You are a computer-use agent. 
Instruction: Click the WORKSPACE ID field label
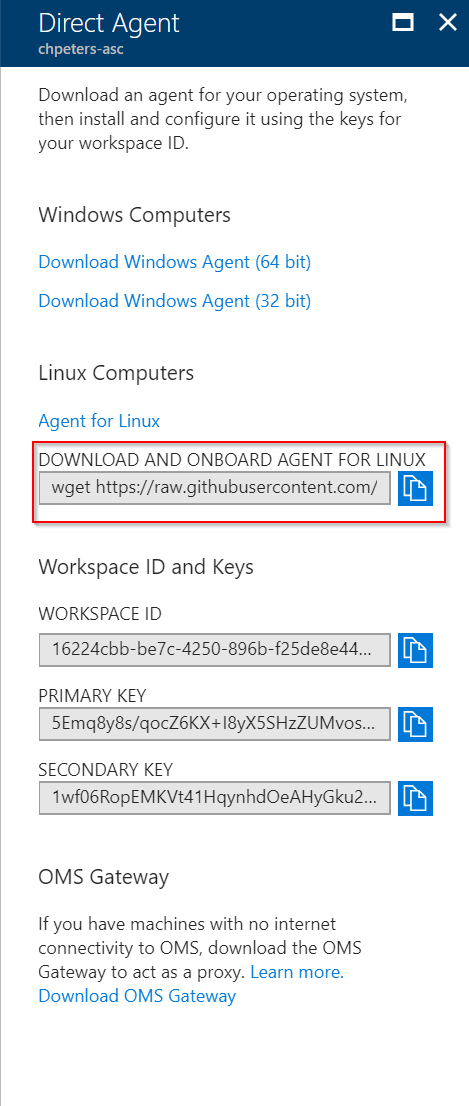[x=99, y=614]
